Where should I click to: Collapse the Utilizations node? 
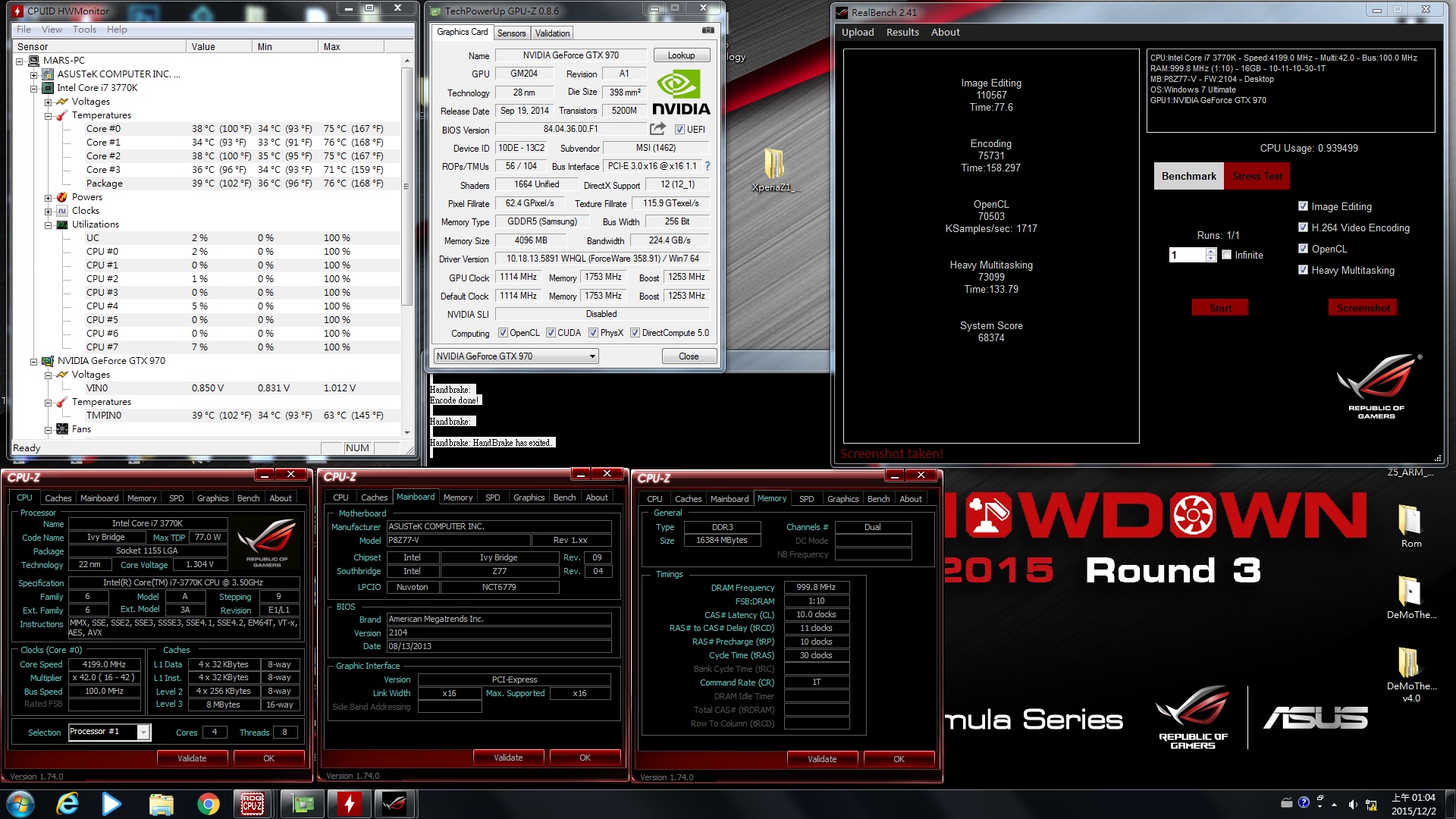tap(48, 224)
